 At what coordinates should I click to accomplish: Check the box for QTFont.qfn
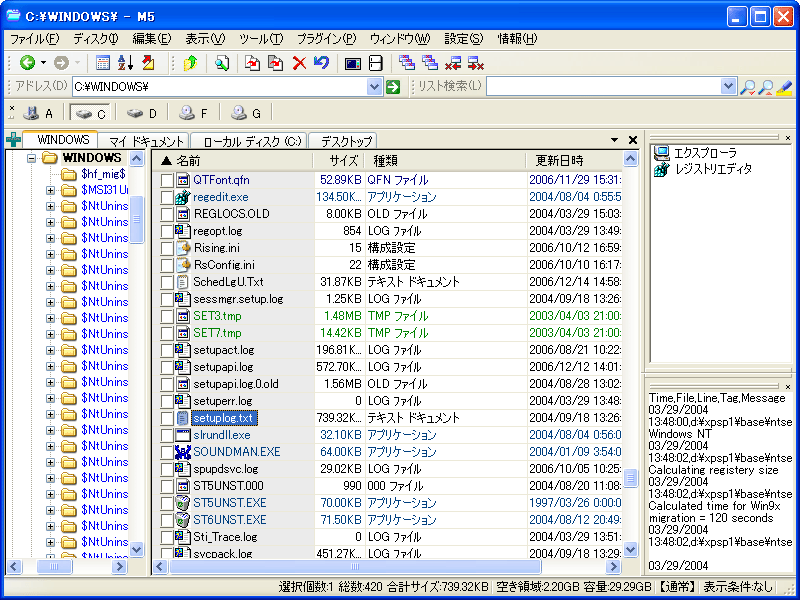coord(167,180)
